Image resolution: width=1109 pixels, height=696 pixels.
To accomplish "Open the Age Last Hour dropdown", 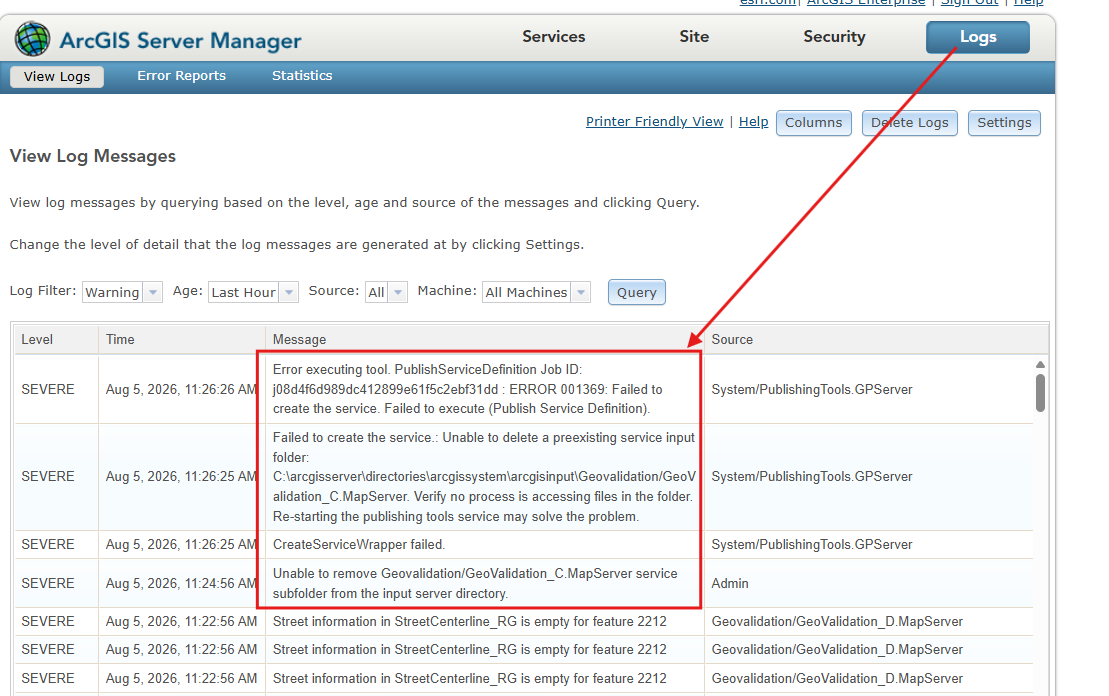I will coord(253,292).
